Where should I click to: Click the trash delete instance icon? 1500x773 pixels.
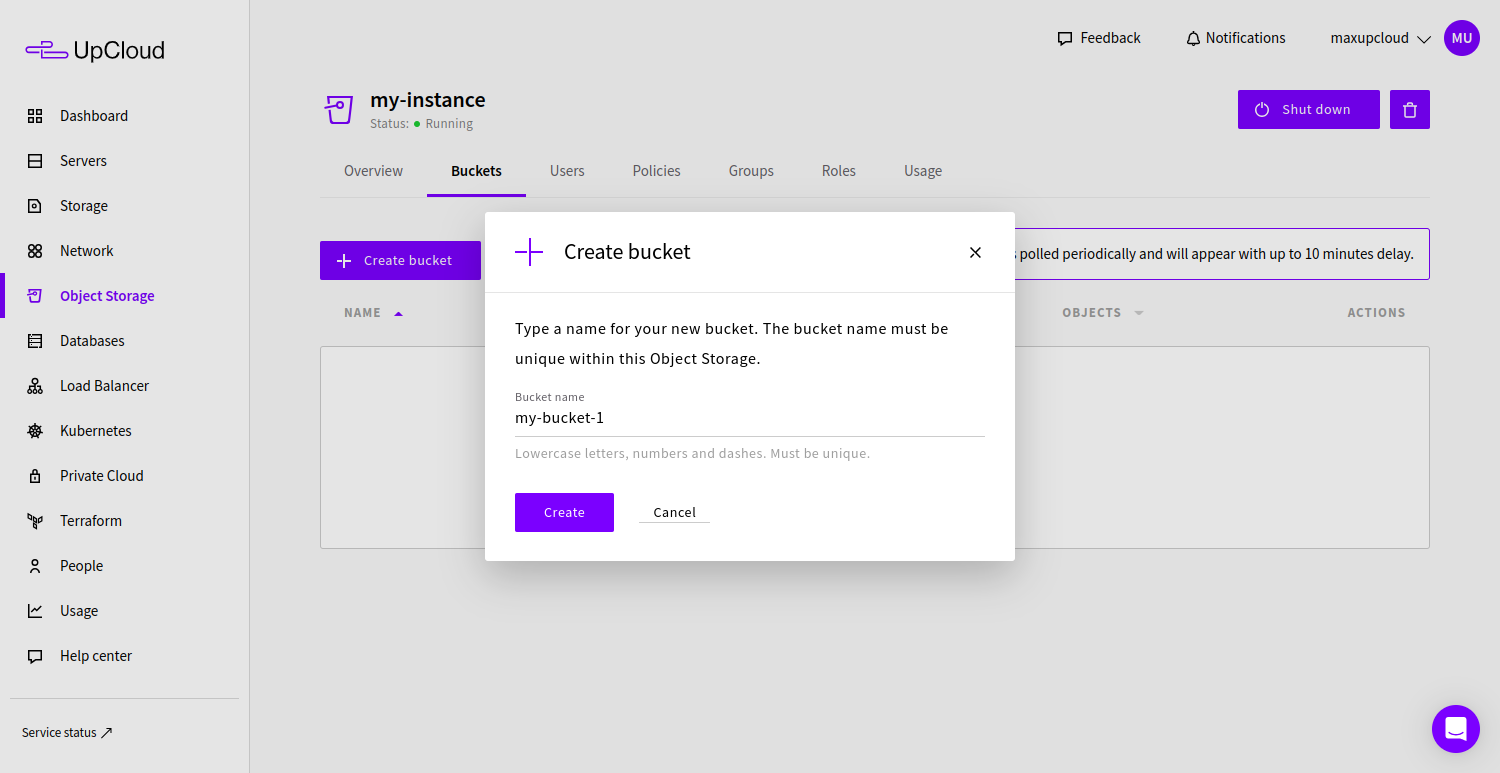(1410, 110)
